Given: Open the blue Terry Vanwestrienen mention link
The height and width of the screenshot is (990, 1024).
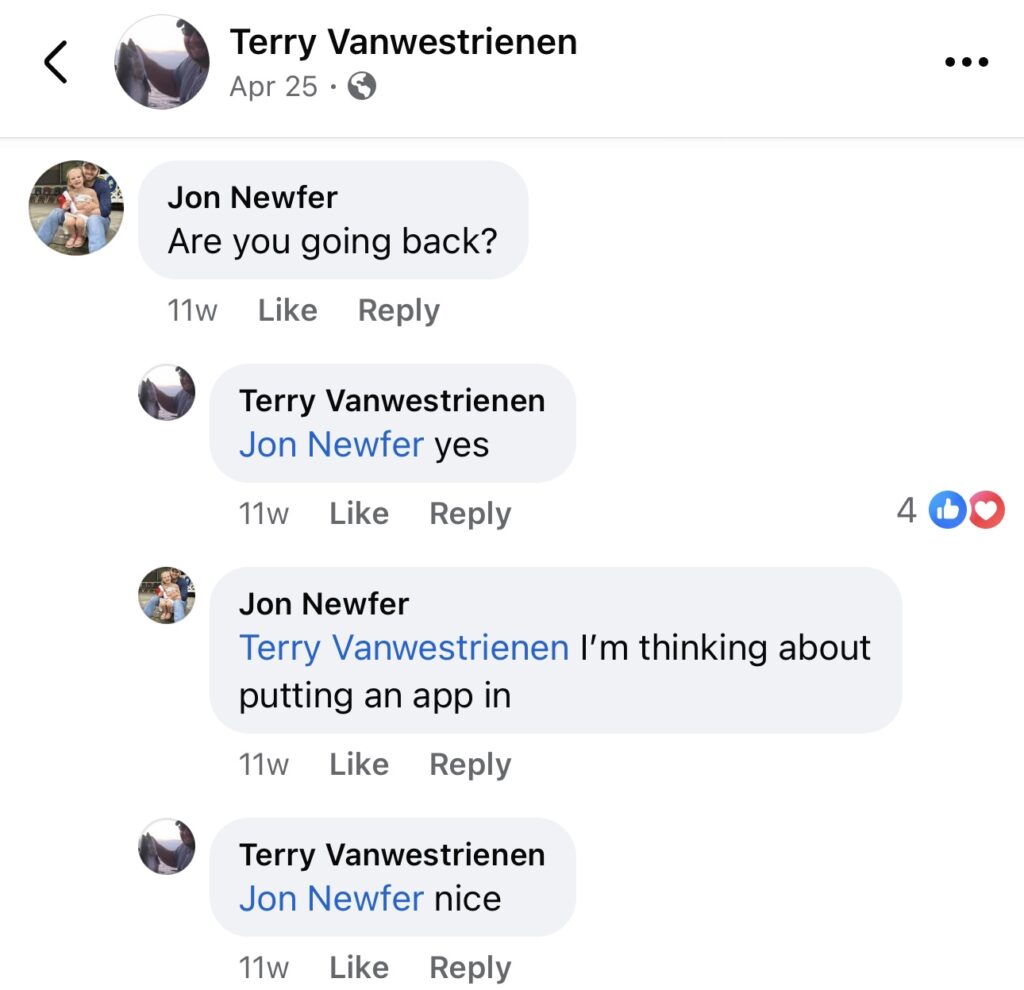Looking at the screenshot, I should pos(403,648).
